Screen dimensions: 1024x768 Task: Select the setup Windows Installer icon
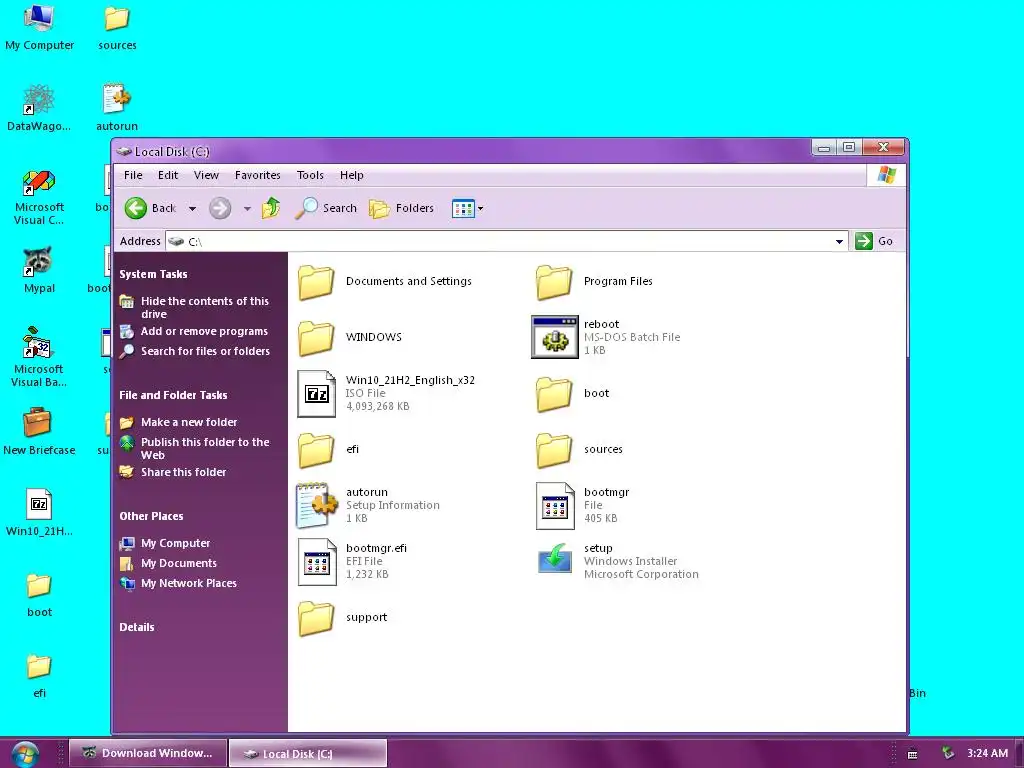pyautogui.click(x=554, y=560)
